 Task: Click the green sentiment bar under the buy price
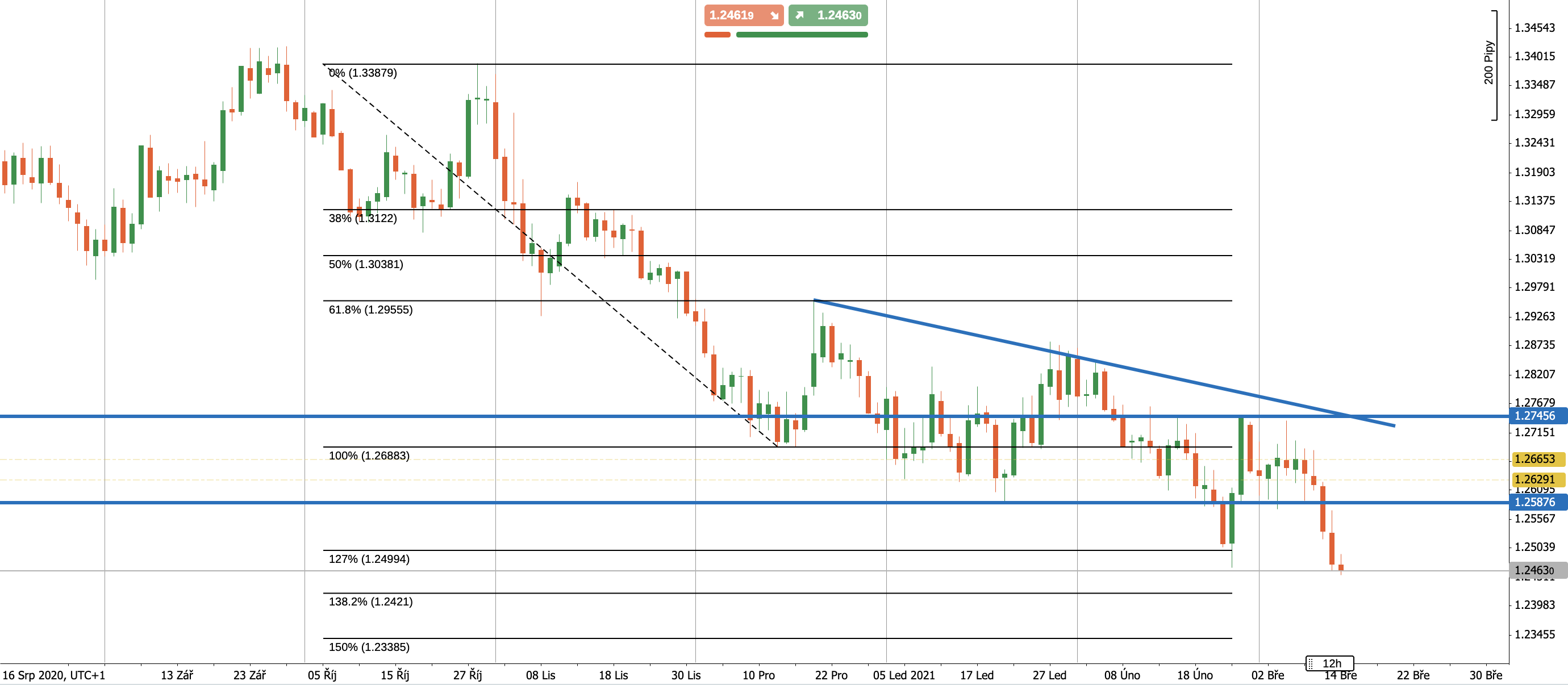tap(801, 35)
